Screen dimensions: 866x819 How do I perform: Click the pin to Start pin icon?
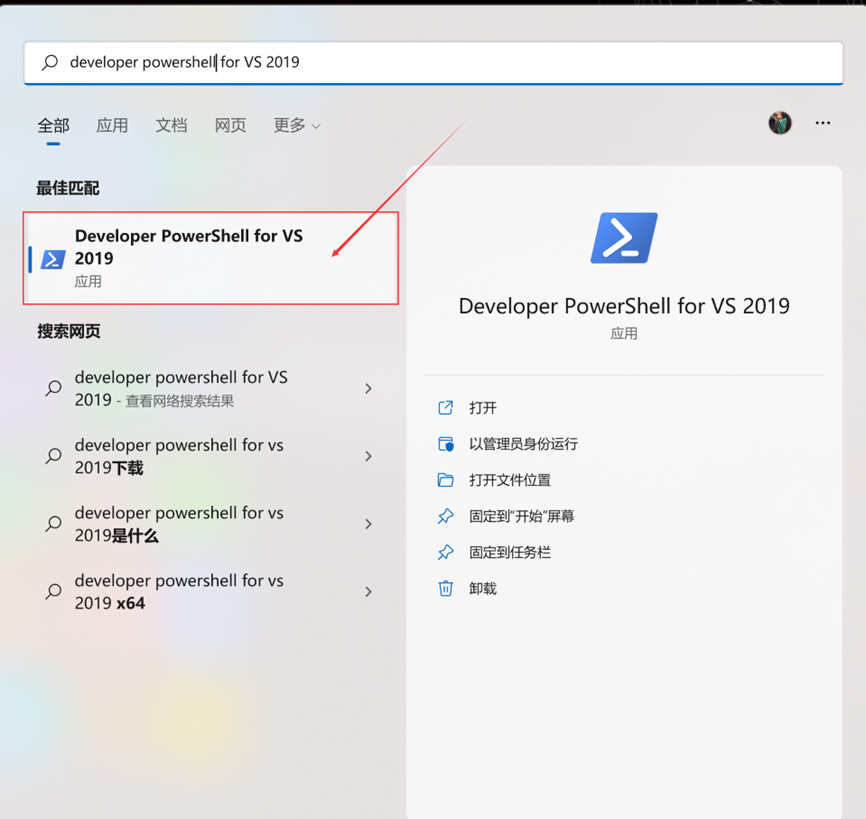446,516
